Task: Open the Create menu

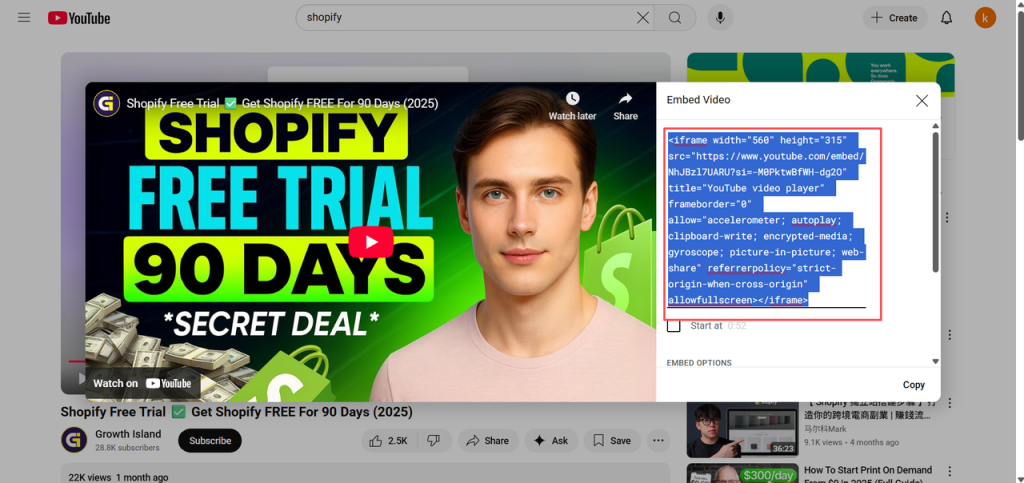Action: point(893,18)
